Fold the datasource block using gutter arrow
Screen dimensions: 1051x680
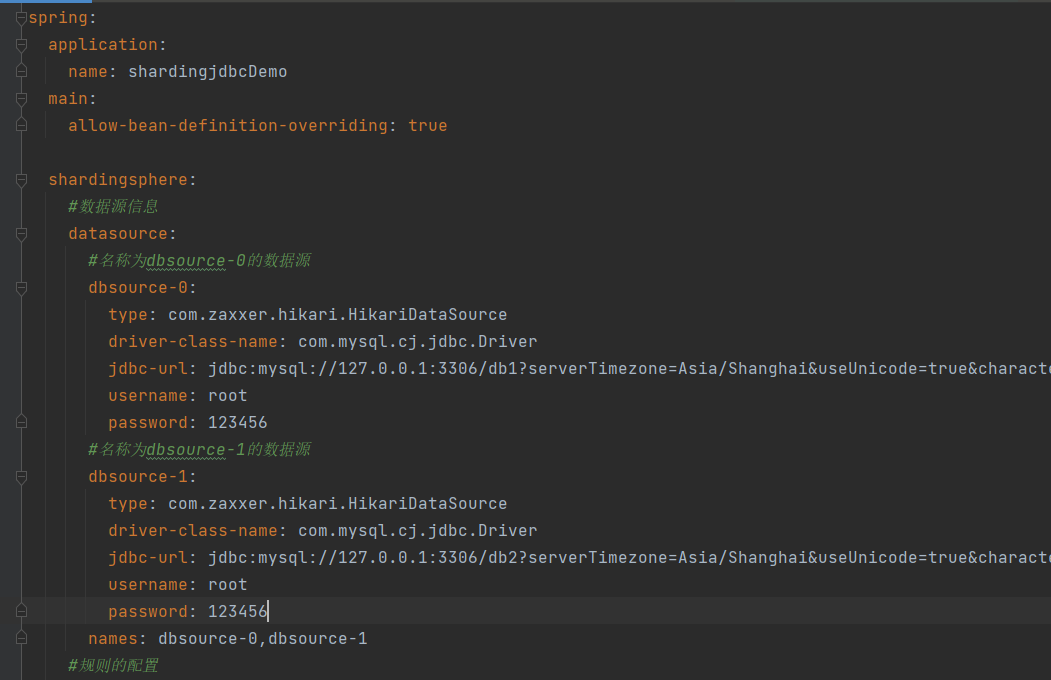coord(21,234)
